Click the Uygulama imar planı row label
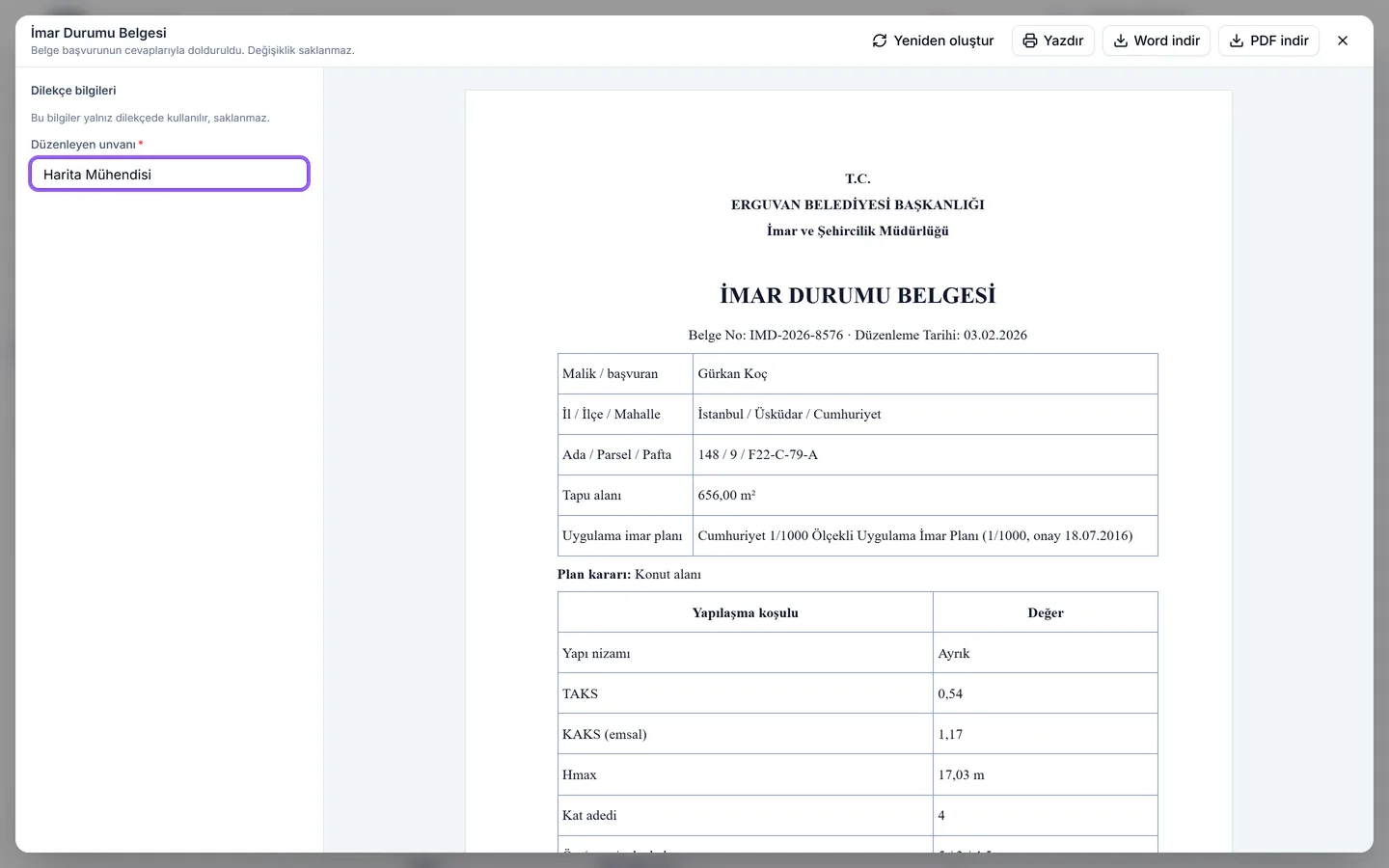The image size is (1389, 868). [x=622, y=536]
